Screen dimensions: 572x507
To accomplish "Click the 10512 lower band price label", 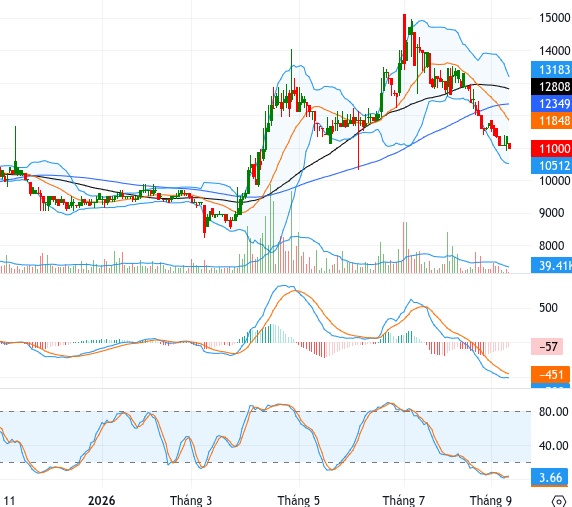I will 552,166.
